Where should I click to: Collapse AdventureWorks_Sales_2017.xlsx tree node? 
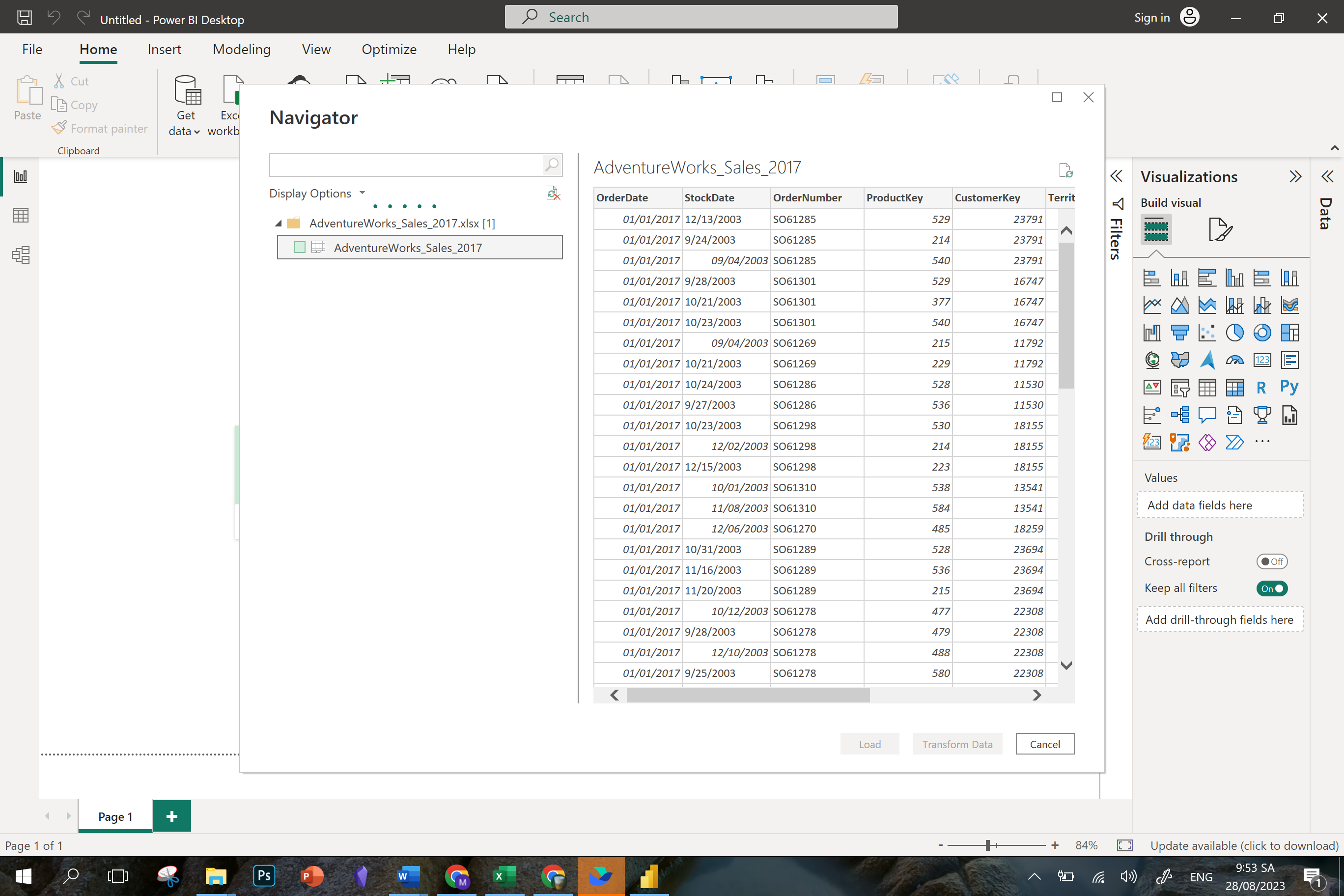pos(279,224)
